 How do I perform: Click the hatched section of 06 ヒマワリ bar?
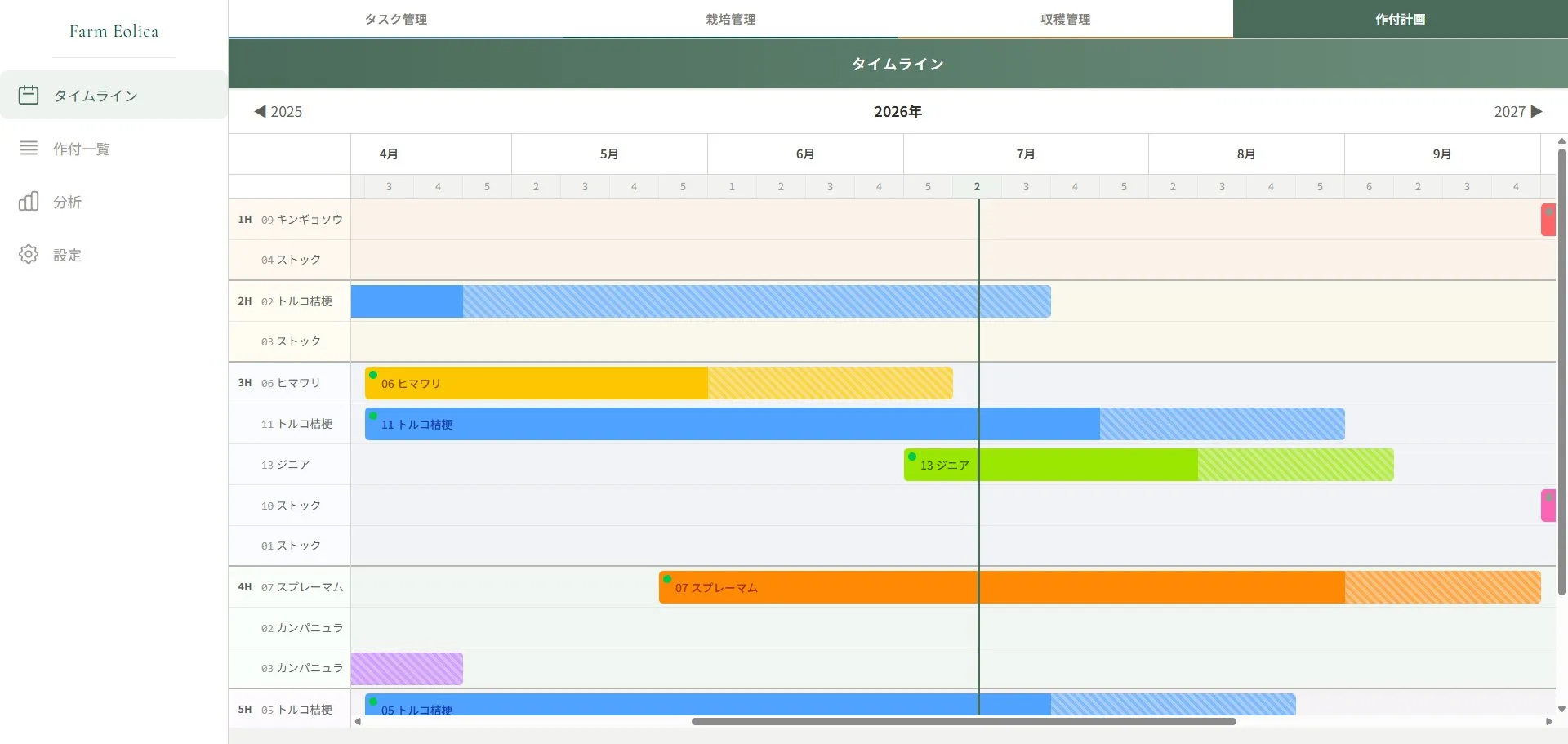831,383
